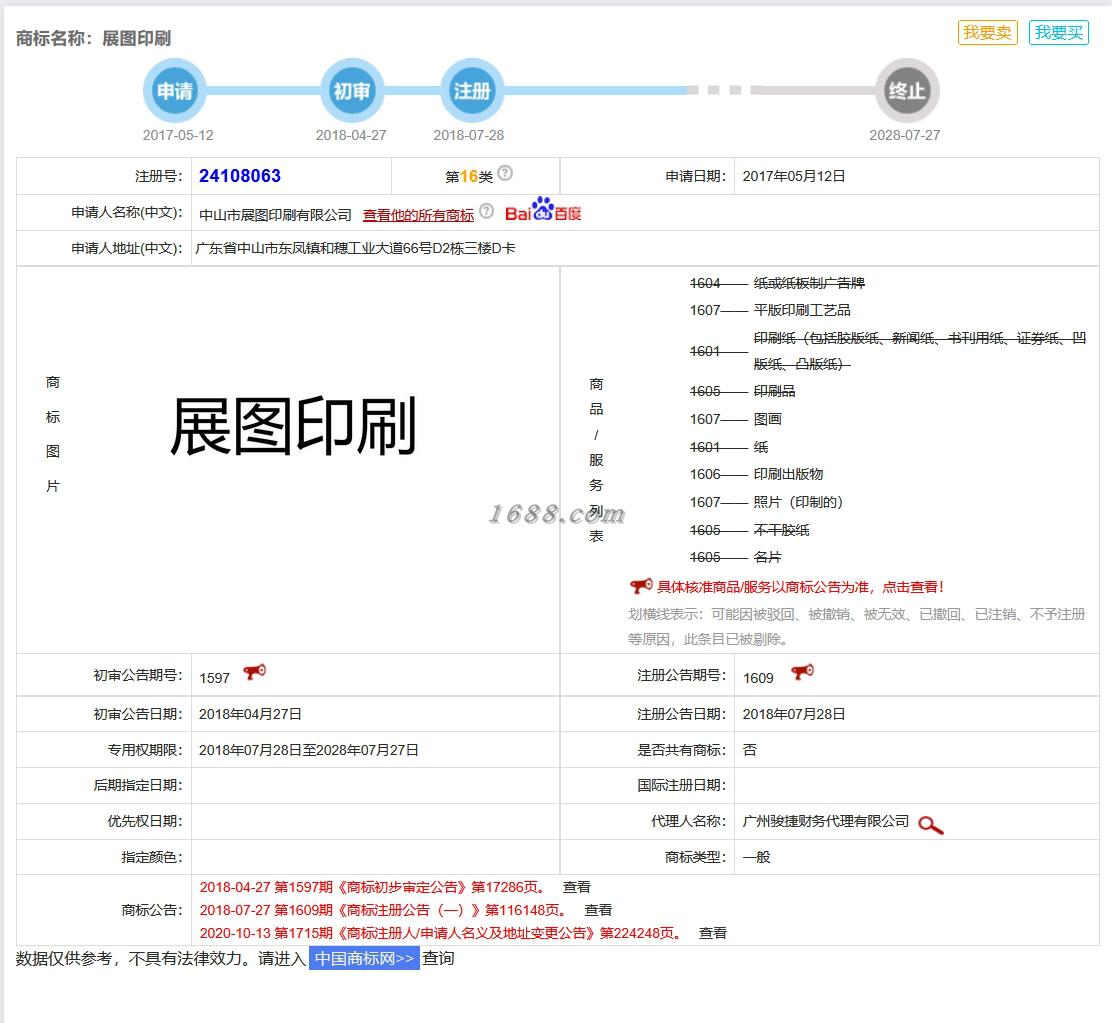Click the 注册 timeline stage circle
Screen dimensions: 1112x1023
(x=472, y=91)
